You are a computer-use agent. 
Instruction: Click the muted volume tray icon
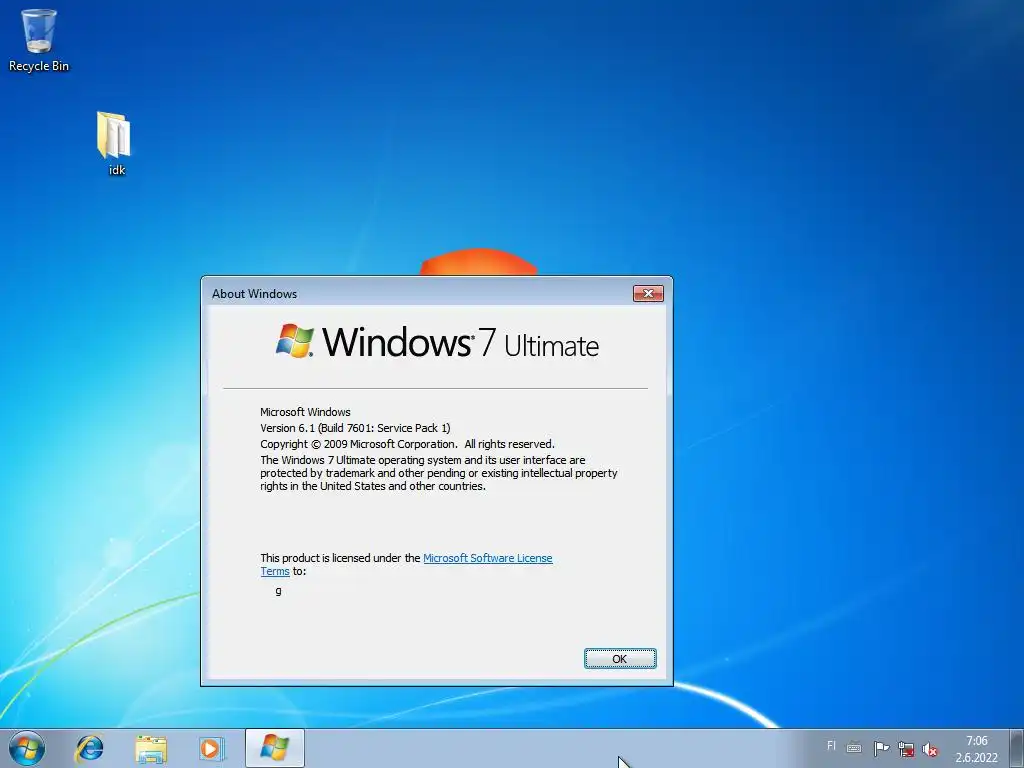930,749
